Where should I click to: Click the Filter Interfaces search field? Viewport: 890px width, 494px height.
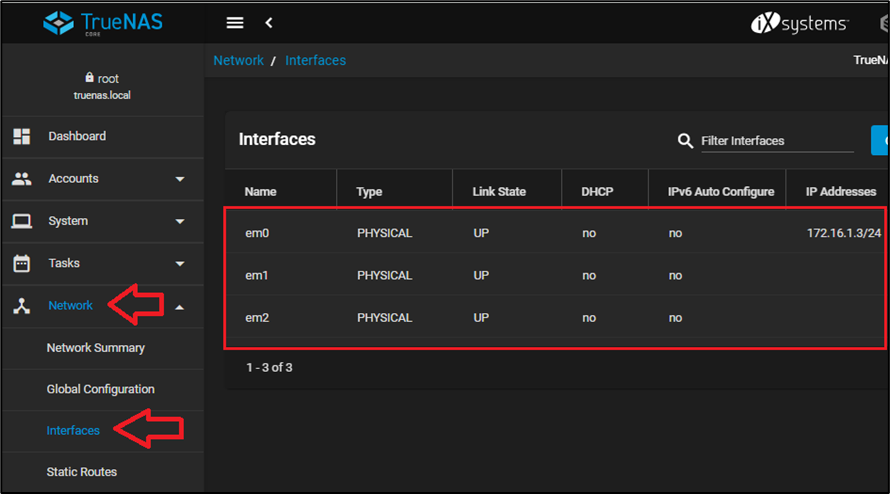coord(776,141)
